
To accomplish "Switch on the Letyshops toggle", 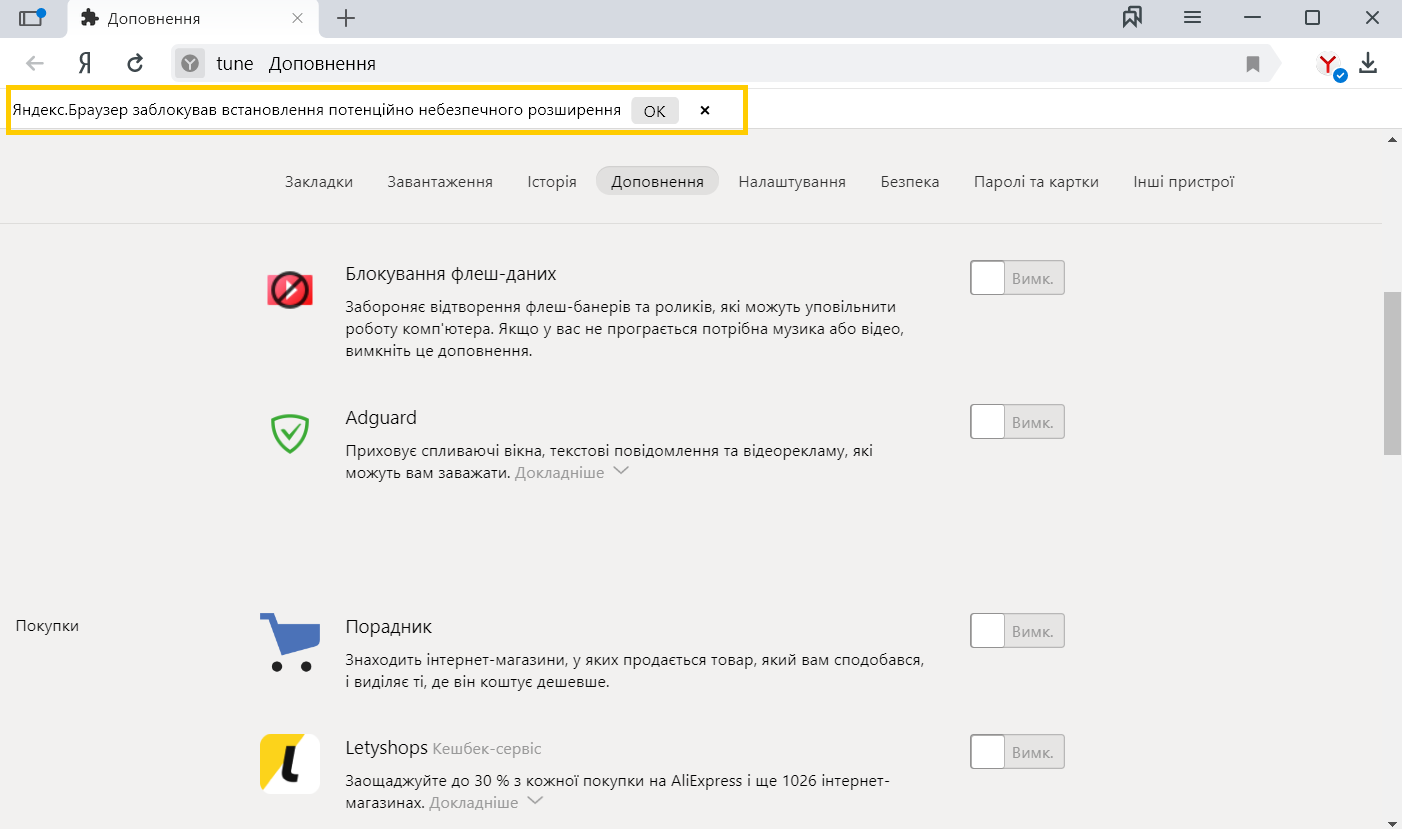I will pos(1017,752).
